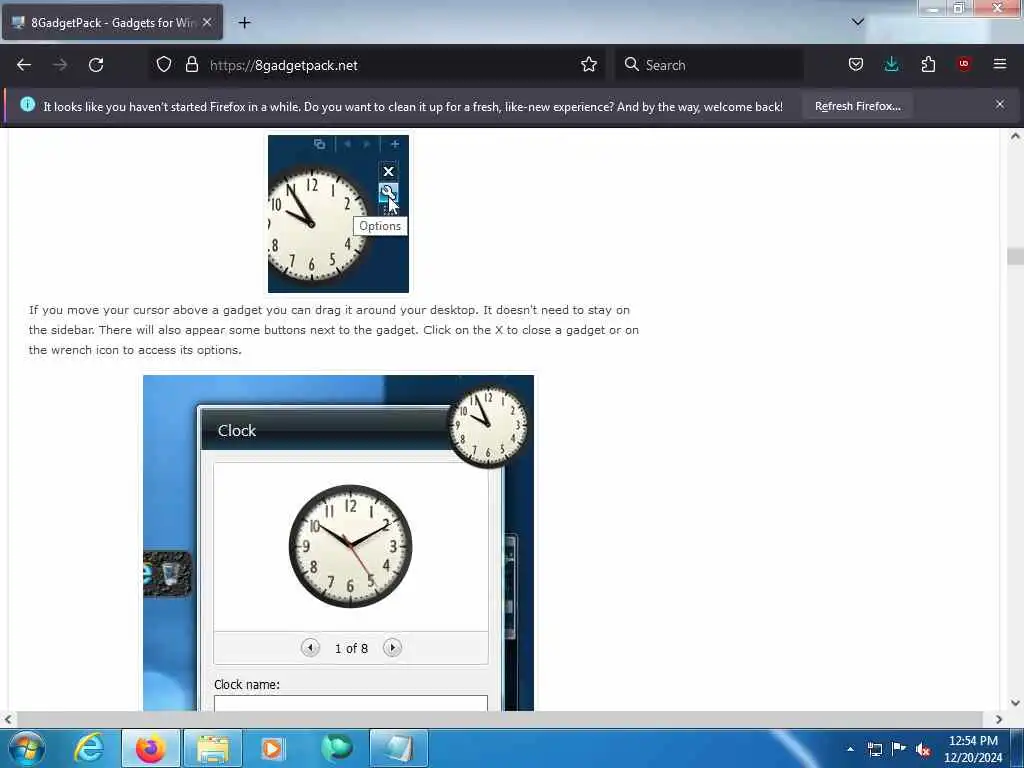The width and height of the screenshot is (1024, 768).
Task: Open the uBlock Origin extension icon
Action: click(964, 65)
